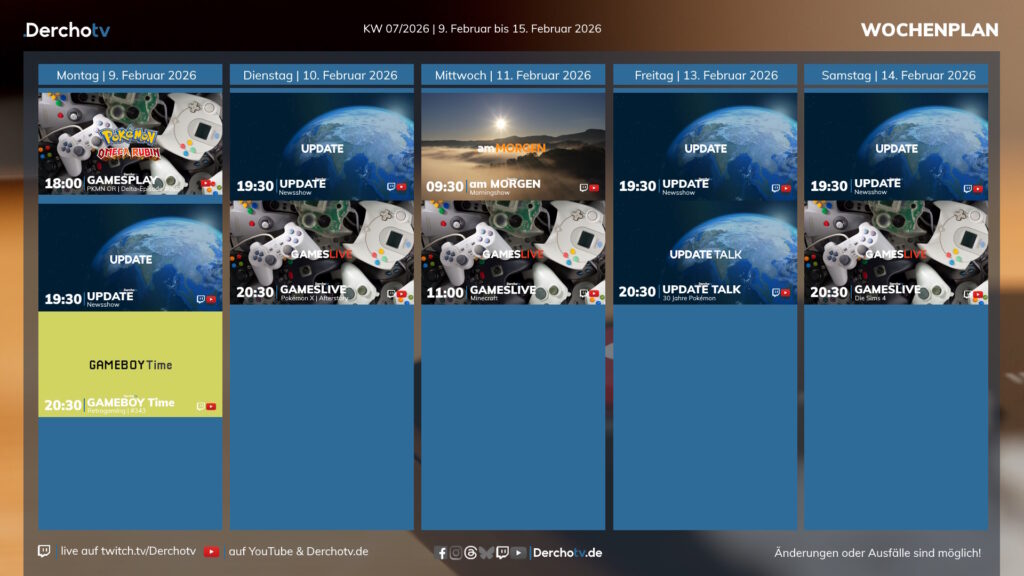Click the YouTube icon on Saturday's Die Sims 4 card
The width and height of the screenshot is (1024, 576).
(x=978, y=295)
